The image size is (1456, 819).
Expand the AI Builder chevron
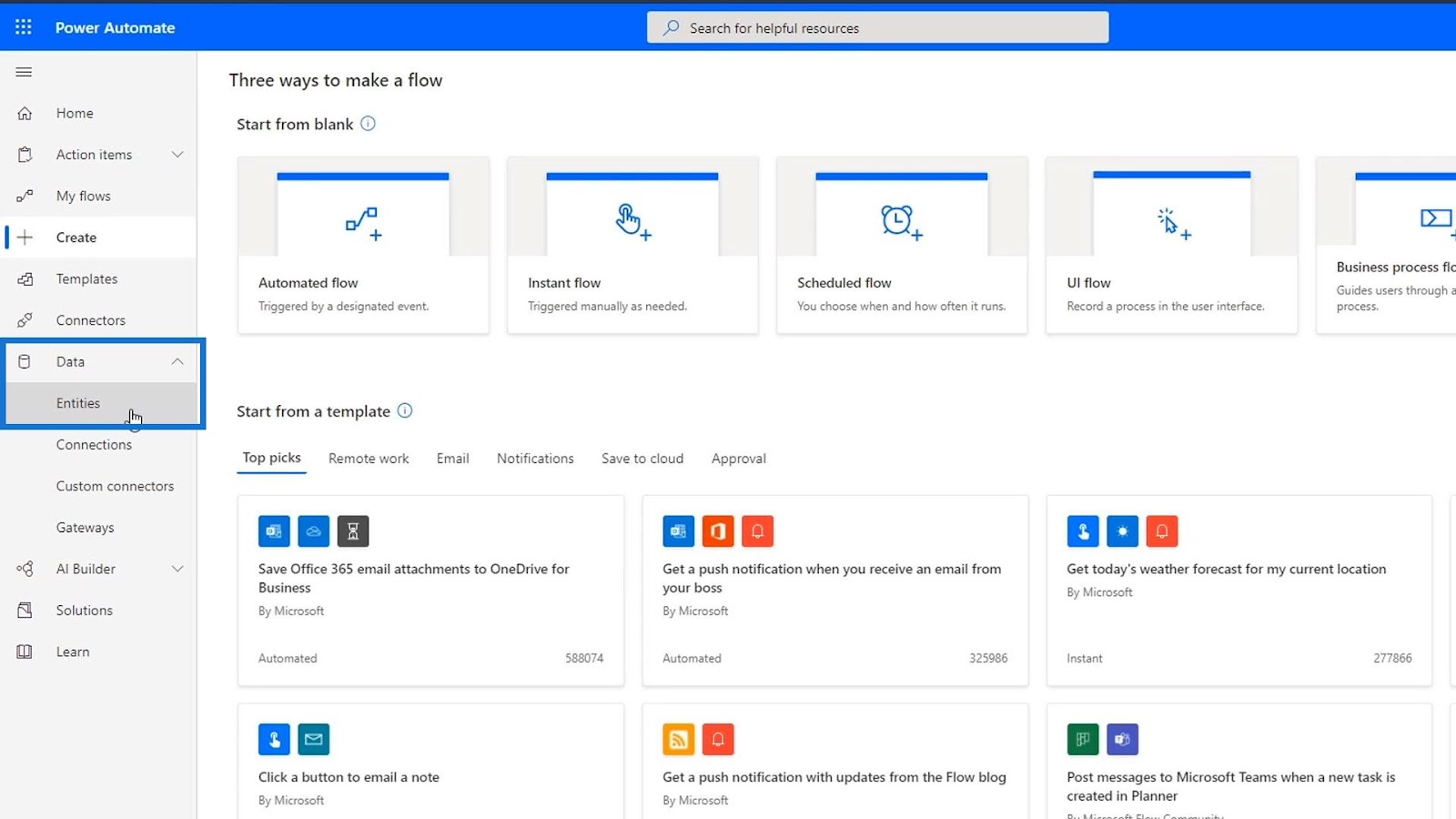point(177,569)
